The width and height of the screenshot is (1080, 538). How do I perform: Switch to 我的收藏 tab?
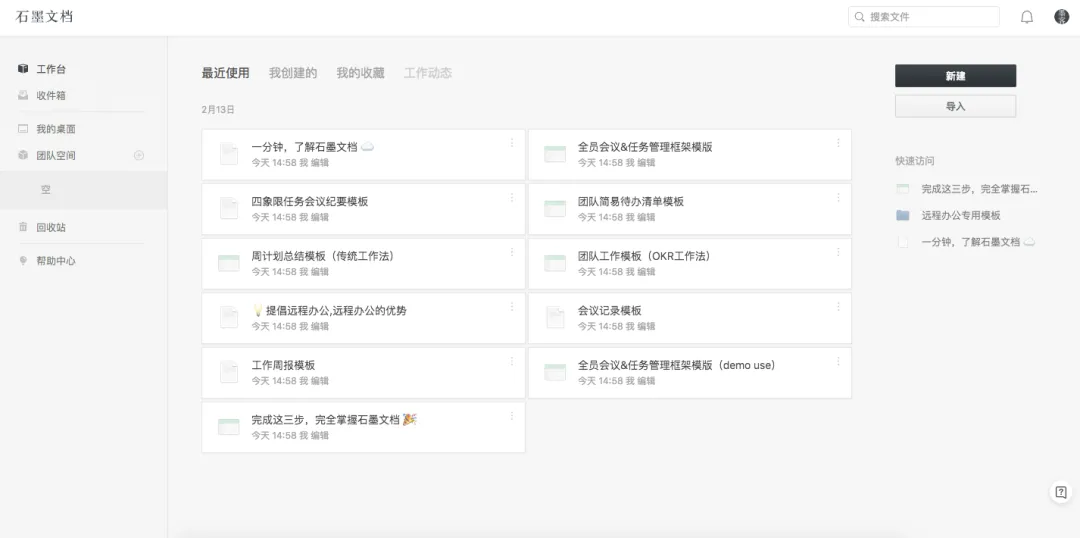[360, 73]
